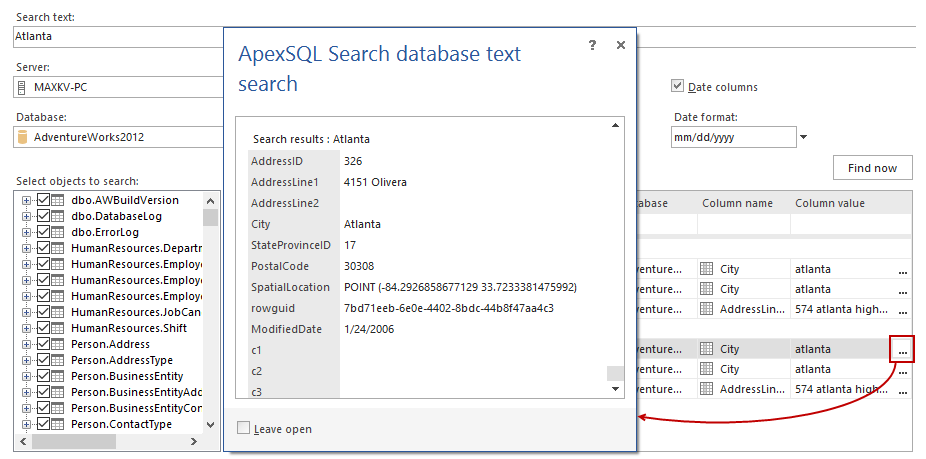Expand the Person.ContactType tree node
Screen dimensions: 926x459
coord(26,424)
